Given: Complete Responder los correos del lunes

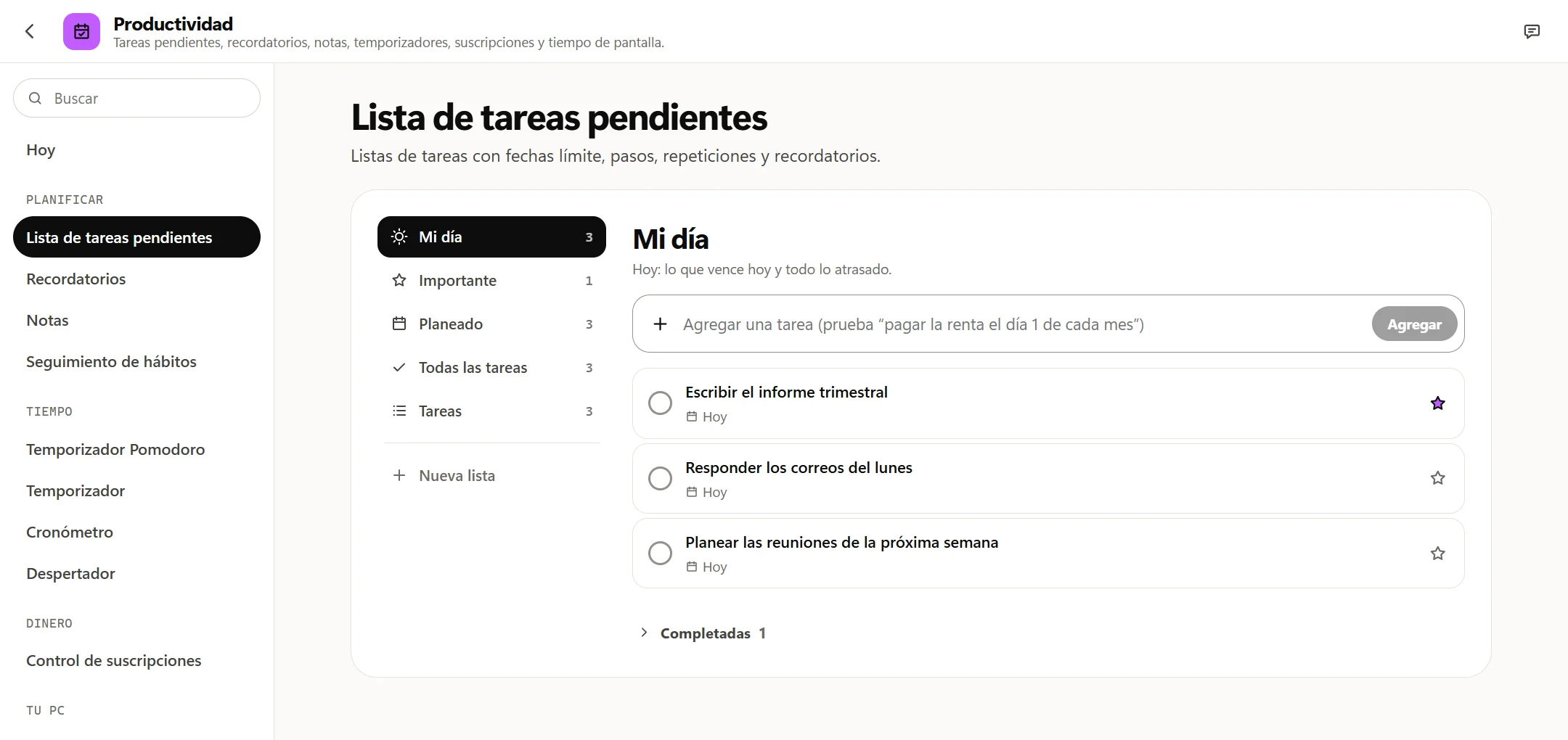Looking at the screenshot, I should 660,478.
